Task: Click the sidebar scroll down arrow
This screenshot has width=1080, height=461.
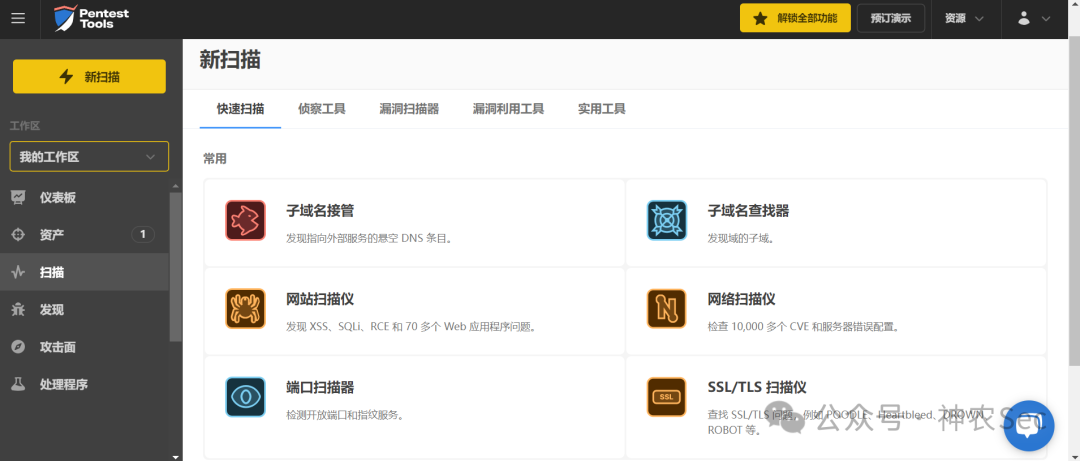Action: (176, 456)
